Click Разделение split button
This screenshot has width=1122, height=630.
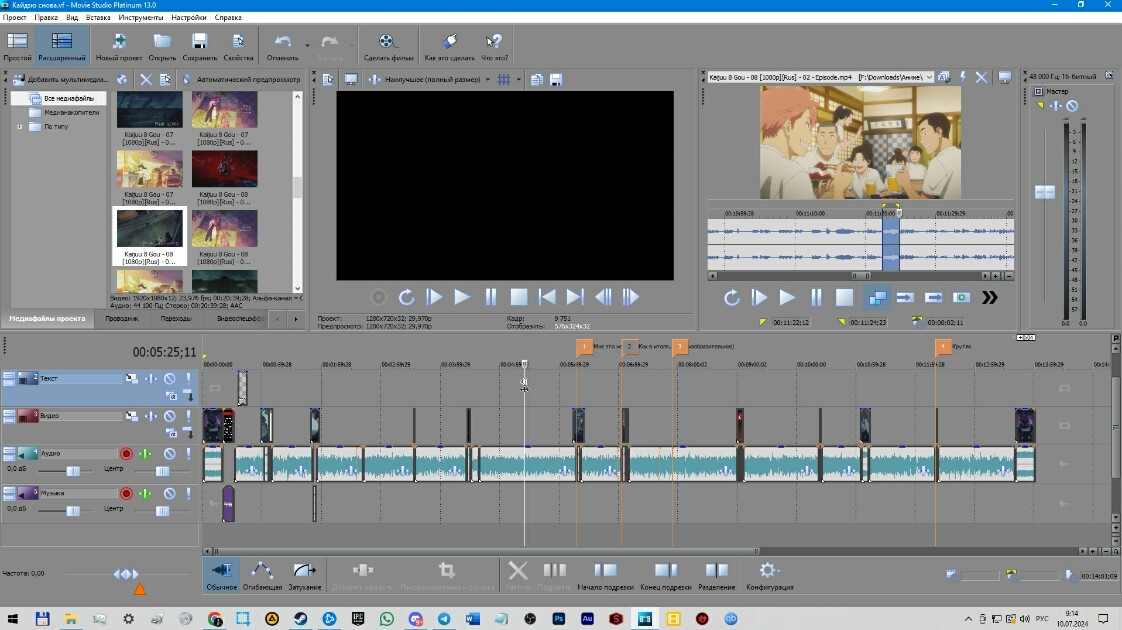(716, 576)
